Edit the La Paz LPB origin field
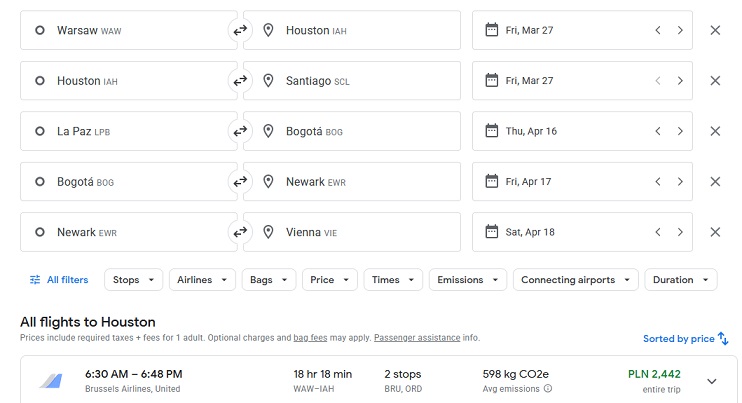The height and width of the screenshot is (403, 742). [129, 131]
